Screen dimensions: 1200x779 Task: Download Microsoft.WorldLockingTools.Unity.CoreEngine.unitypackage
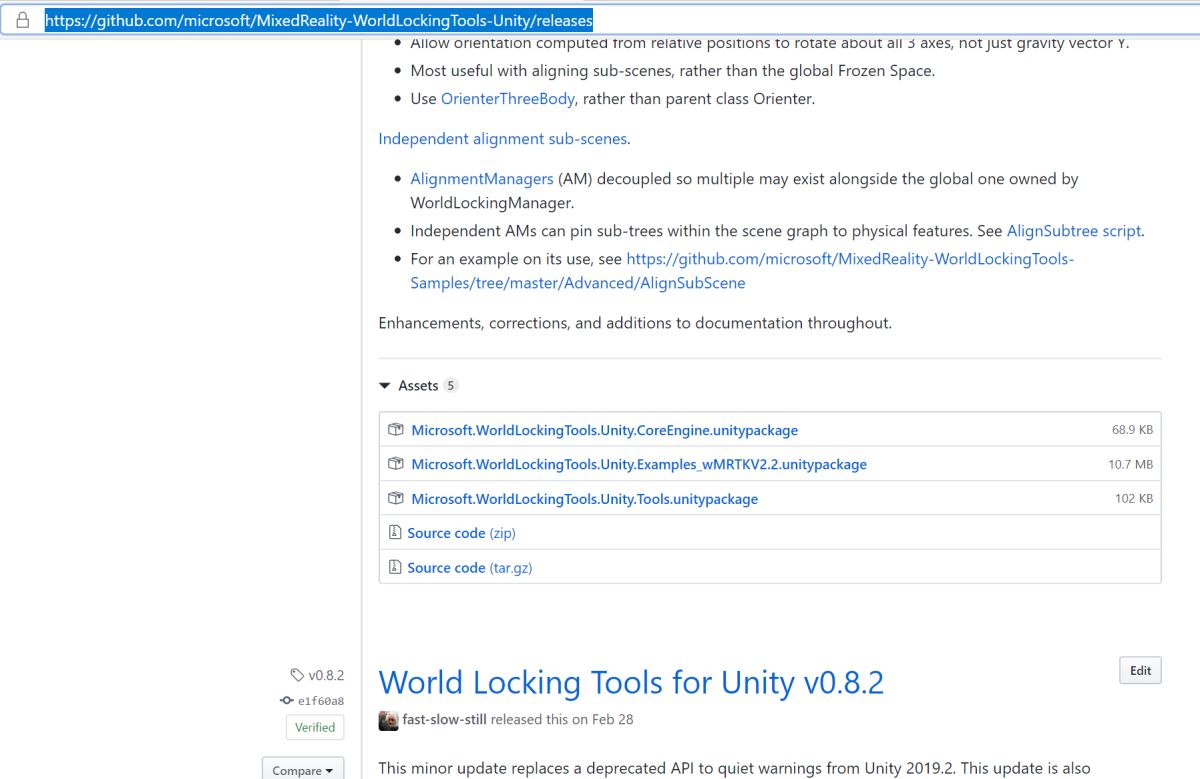(604, 430)
